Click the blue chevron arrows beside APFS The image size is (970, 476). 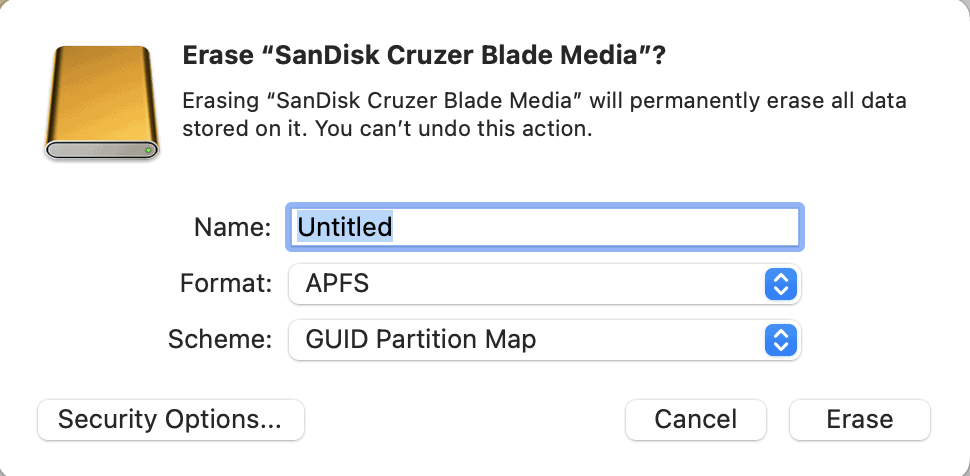(x=779, y=283)
